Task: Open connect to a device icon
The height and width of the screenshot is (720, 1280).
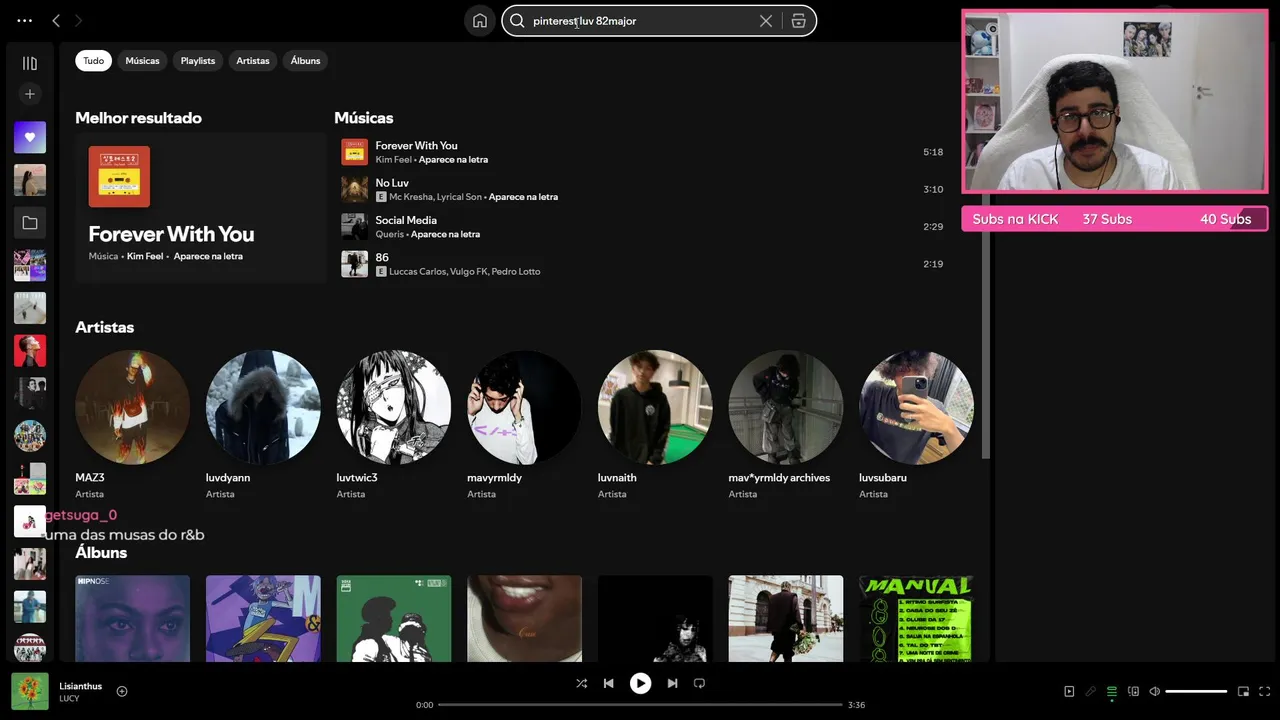Action: coord(1133,691)
